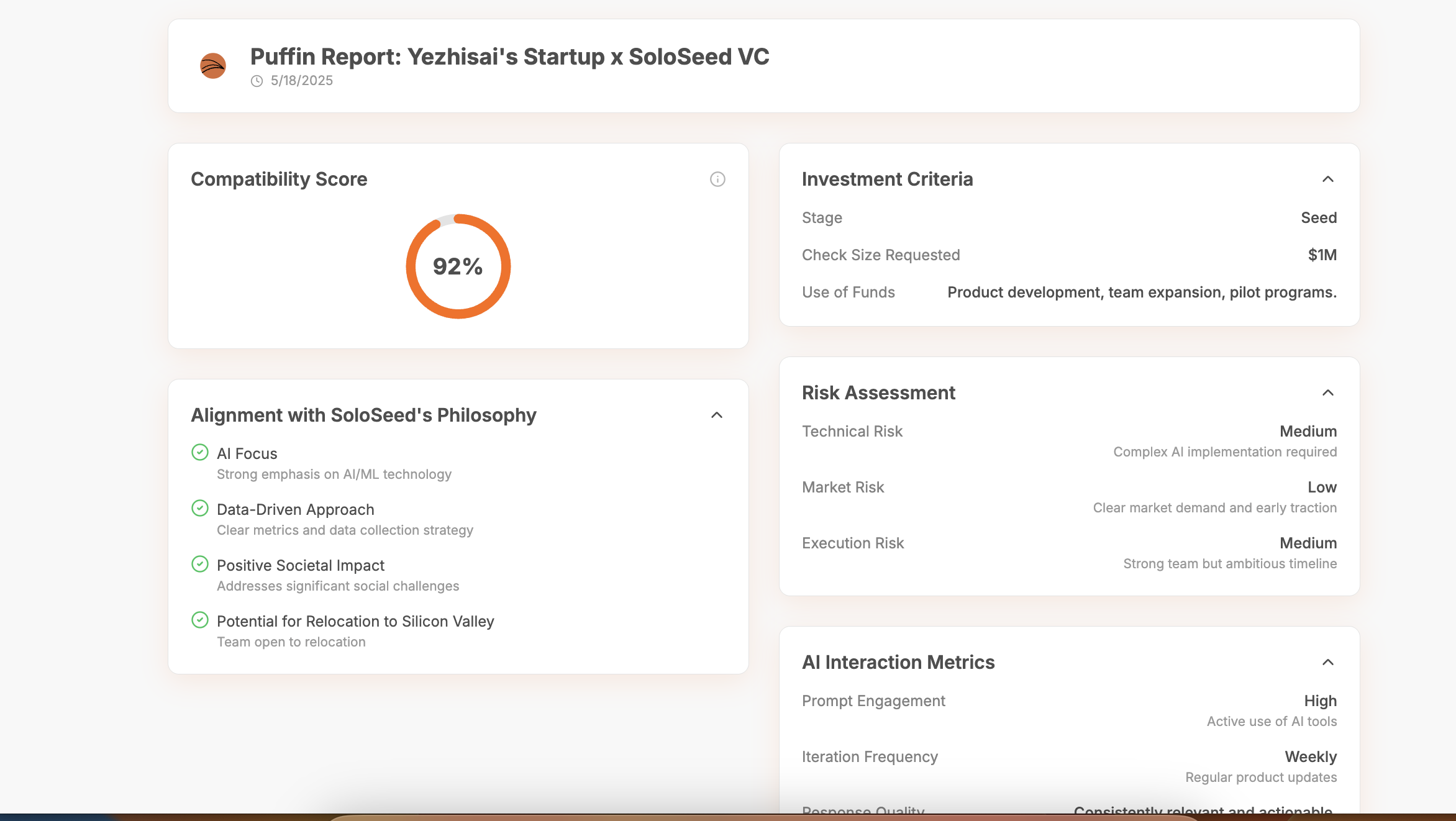The height and width of the screenshot is (821, 1456).
Task: Collapse Alignment with SoloSeed's Philosophy section
Action: click(x=717, y=415)
